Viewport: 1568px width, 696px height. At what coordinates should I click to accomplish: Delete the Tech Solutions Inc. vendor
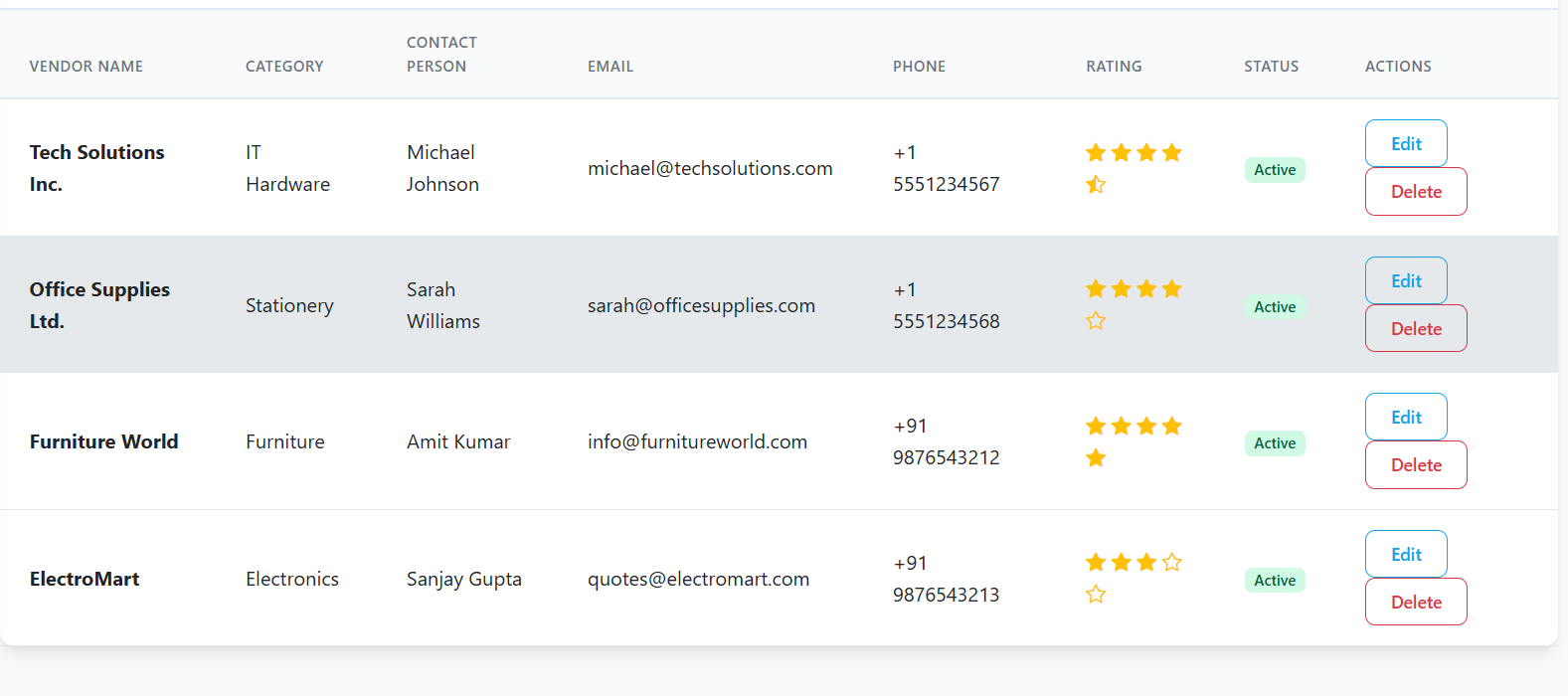coord(1415,192)
